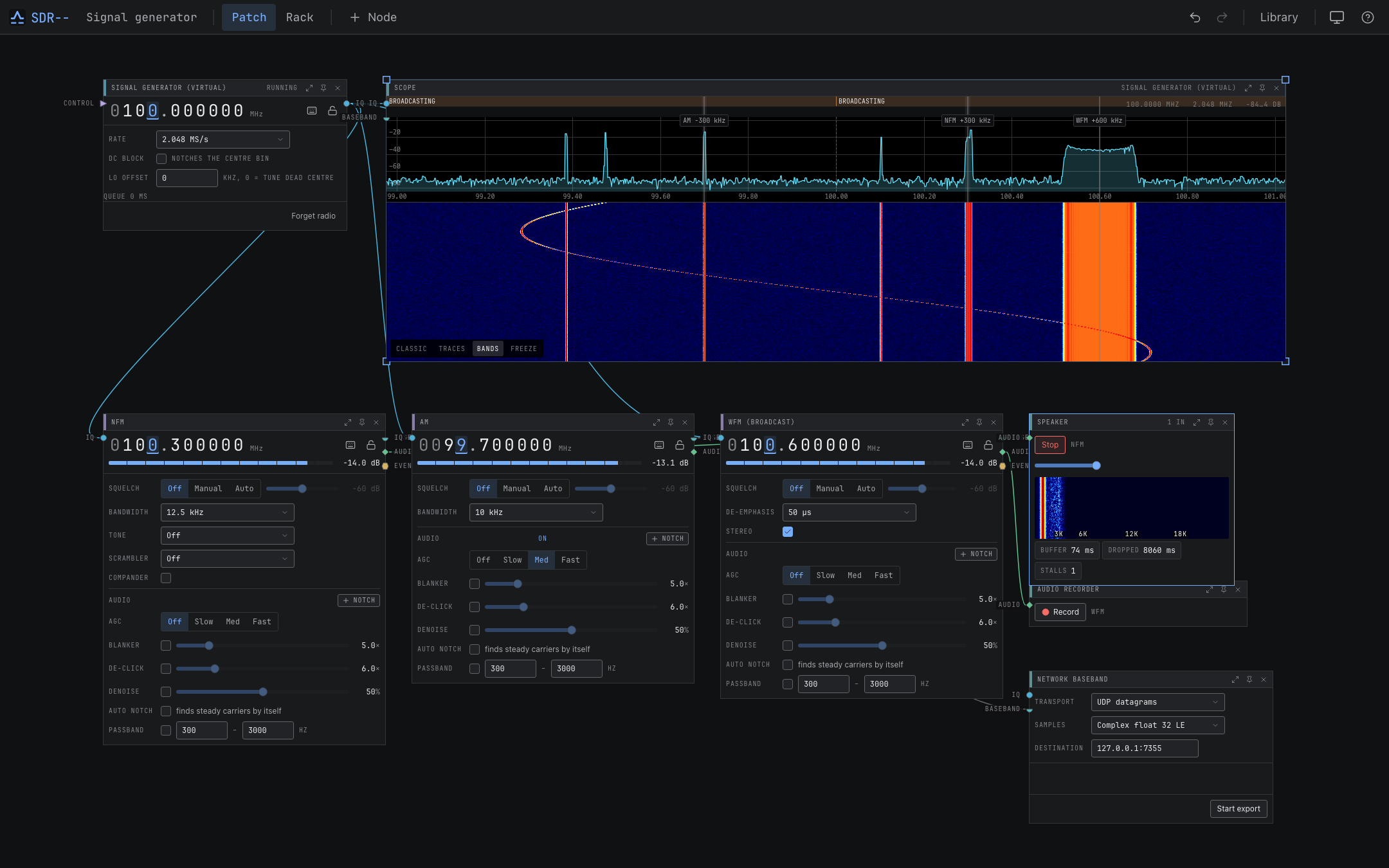Screen dimensions: 1389x868
Task: Add a new Node
Action: (x=373, y=17)
